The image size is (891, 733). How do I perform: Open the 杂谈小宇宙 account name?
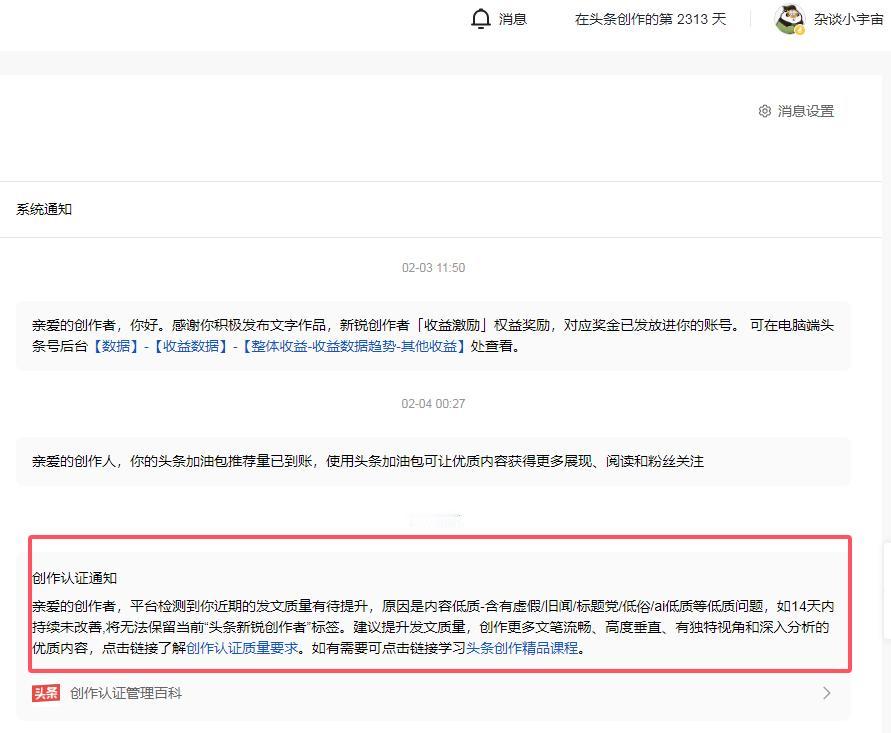[848, 19]
